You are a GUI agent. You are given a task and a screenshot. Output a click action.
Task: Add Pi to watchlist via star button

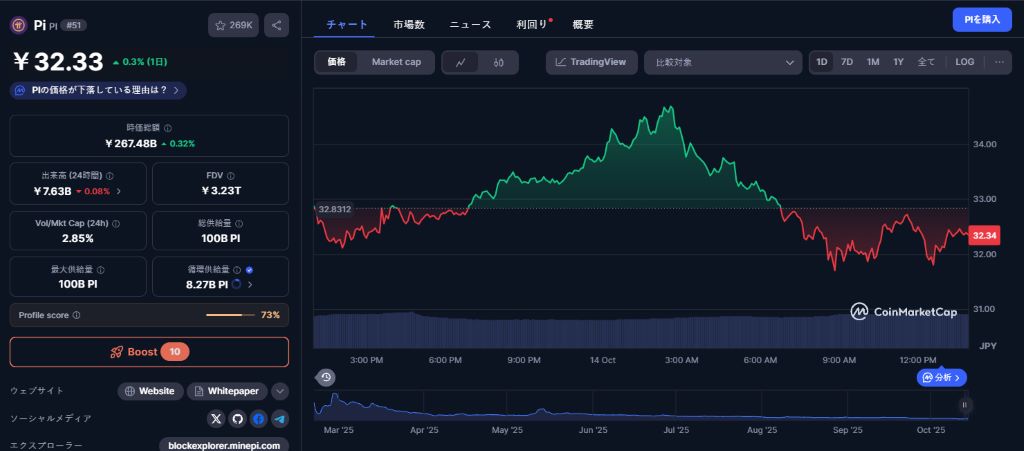tap(232, 25)
